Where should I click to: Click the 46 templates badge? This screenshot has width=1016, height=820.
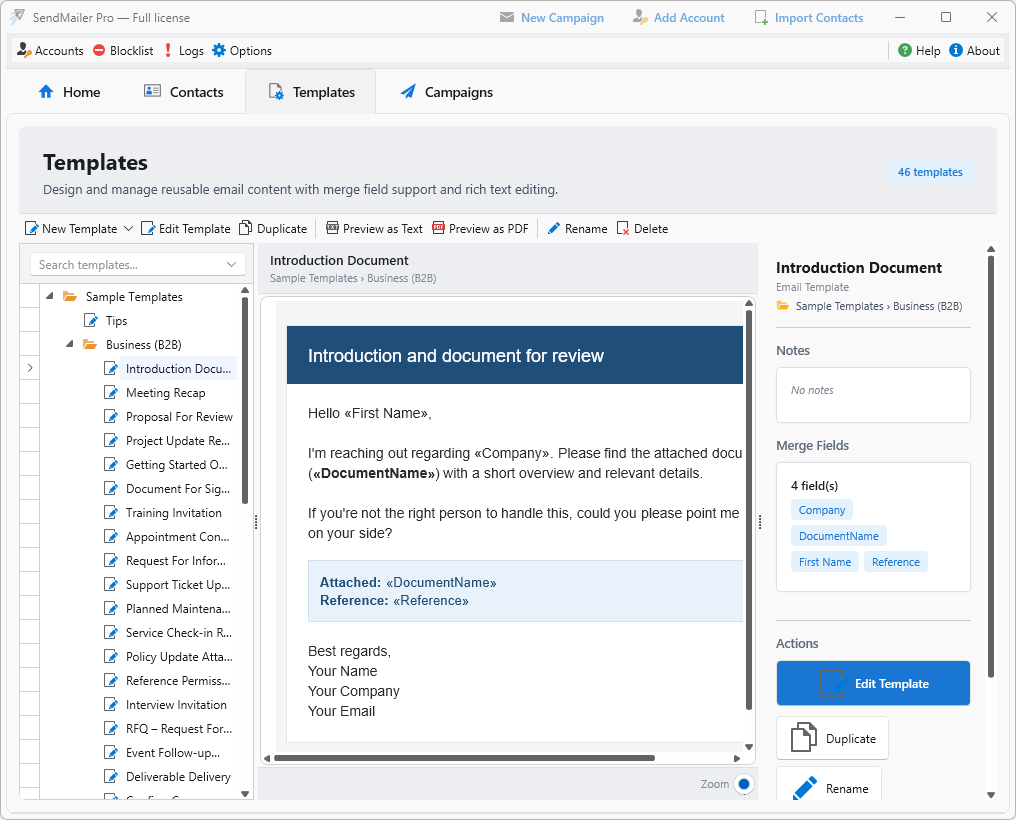[x=929, y=171]
